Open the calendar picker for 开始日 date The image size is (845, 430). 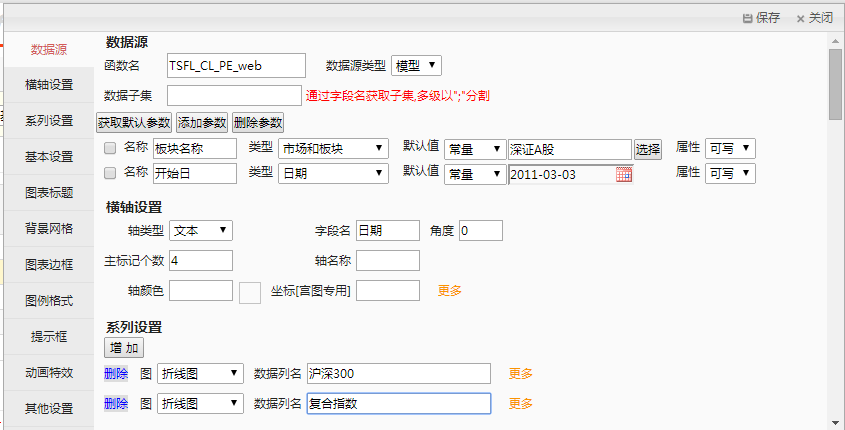pyautogui.click(x=623, y=174)
